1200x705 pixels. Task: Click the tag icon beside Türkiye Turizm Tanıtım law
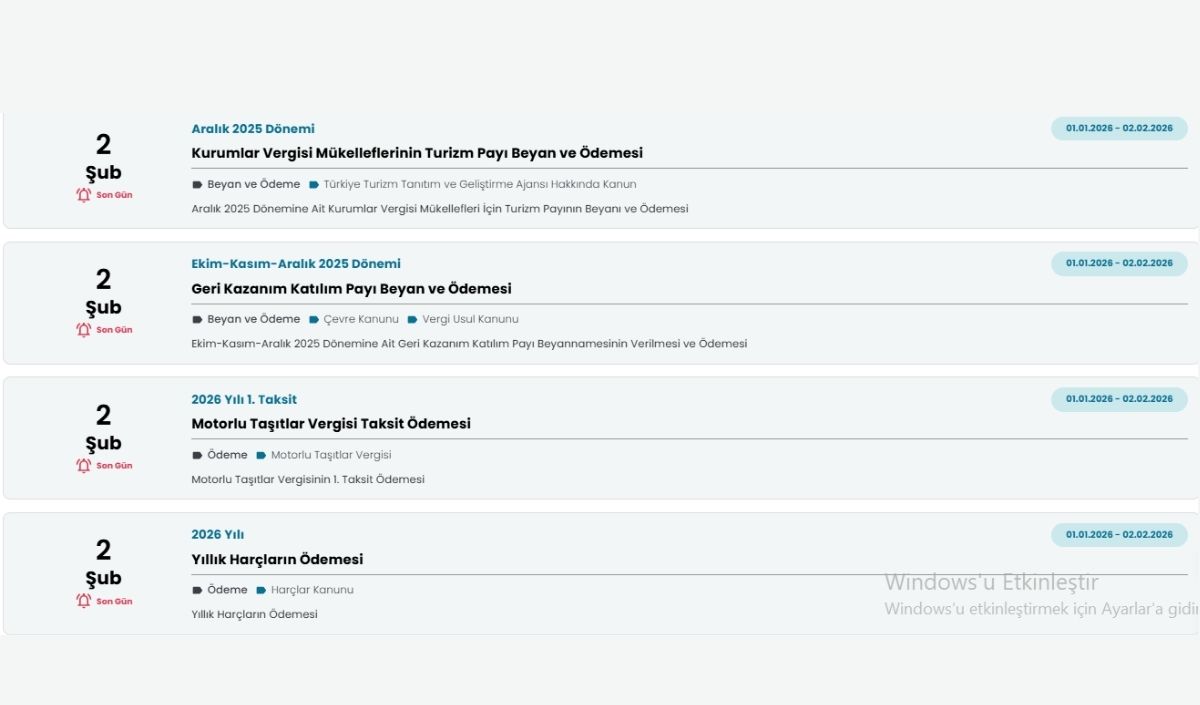(x=314, y=184)
